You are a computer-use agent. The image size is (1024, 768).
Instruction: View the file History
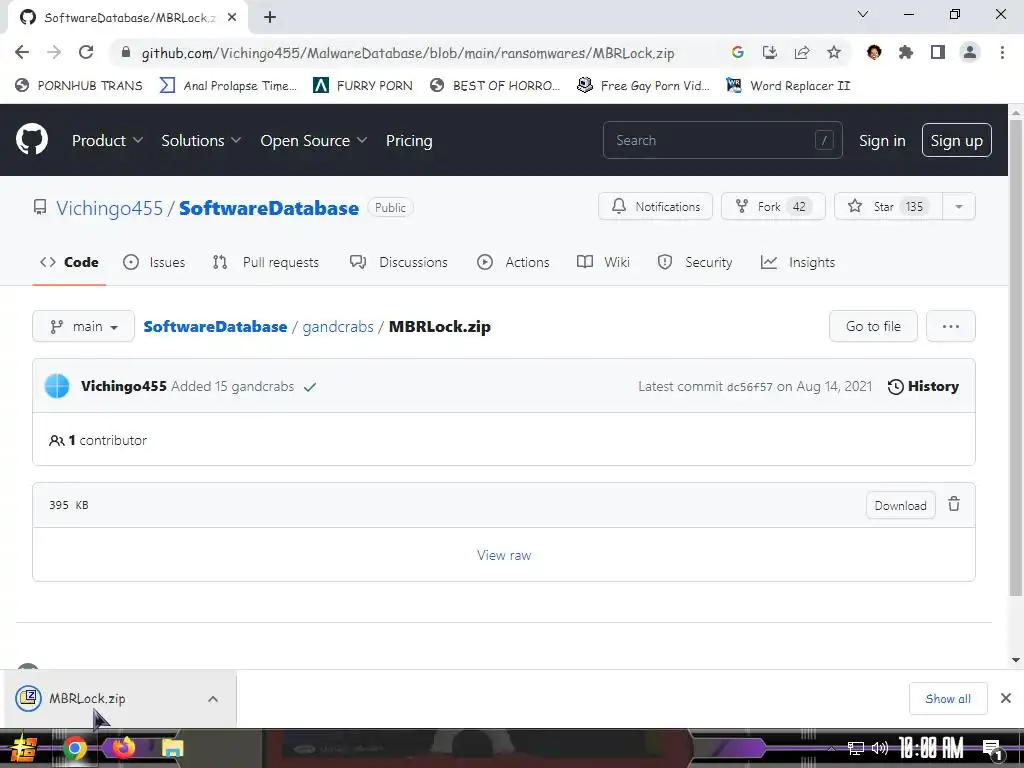(923, 387)
